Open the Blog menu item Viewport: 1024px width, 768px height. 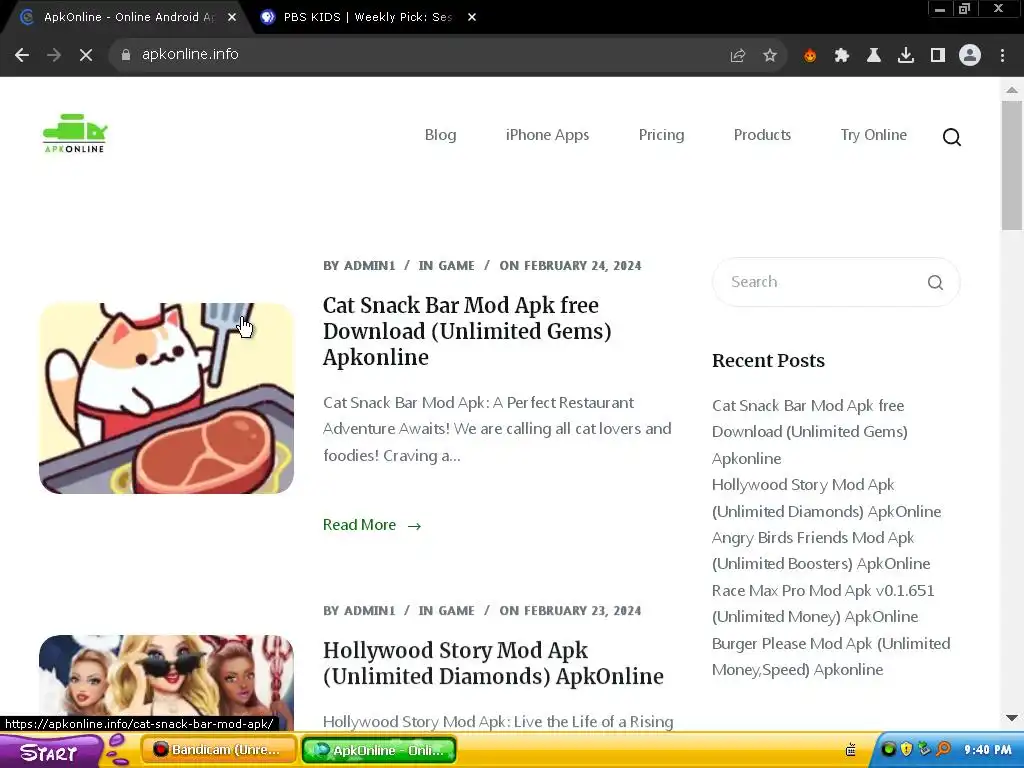pos(441,135)
